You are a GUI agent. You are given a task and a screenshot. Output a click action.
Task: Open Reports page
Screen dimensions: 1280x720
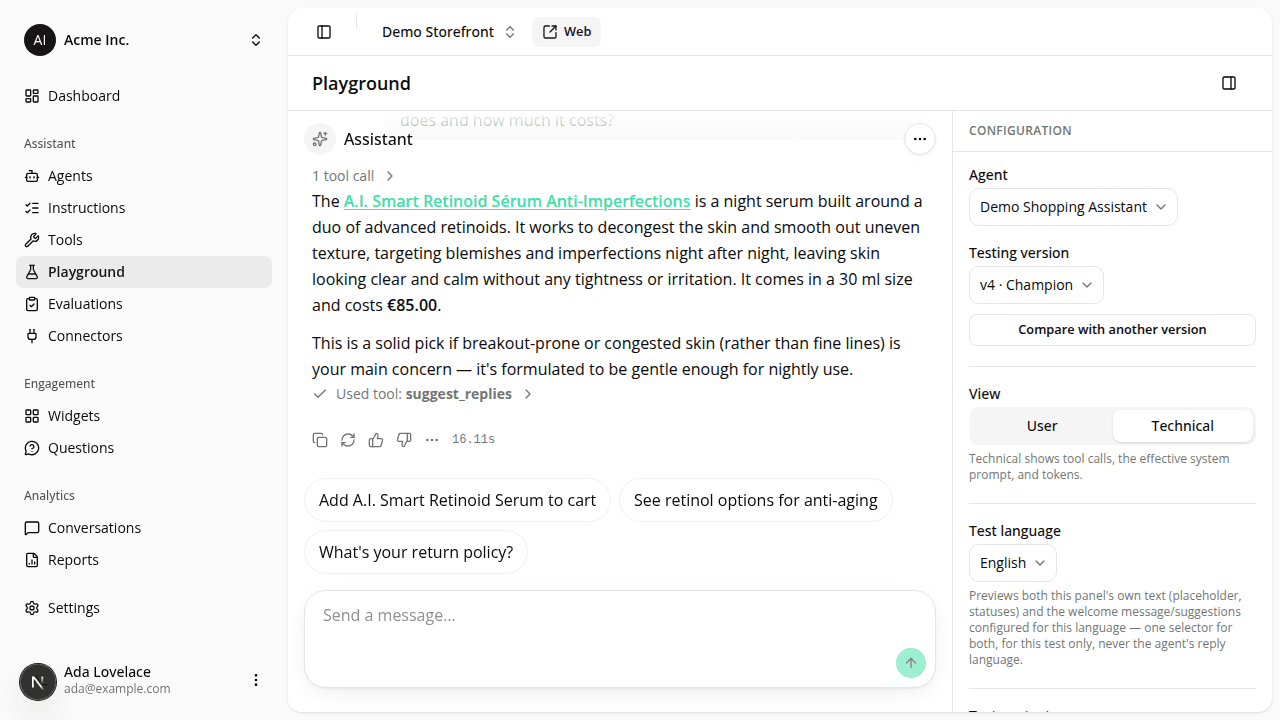(x=144, y=560)
